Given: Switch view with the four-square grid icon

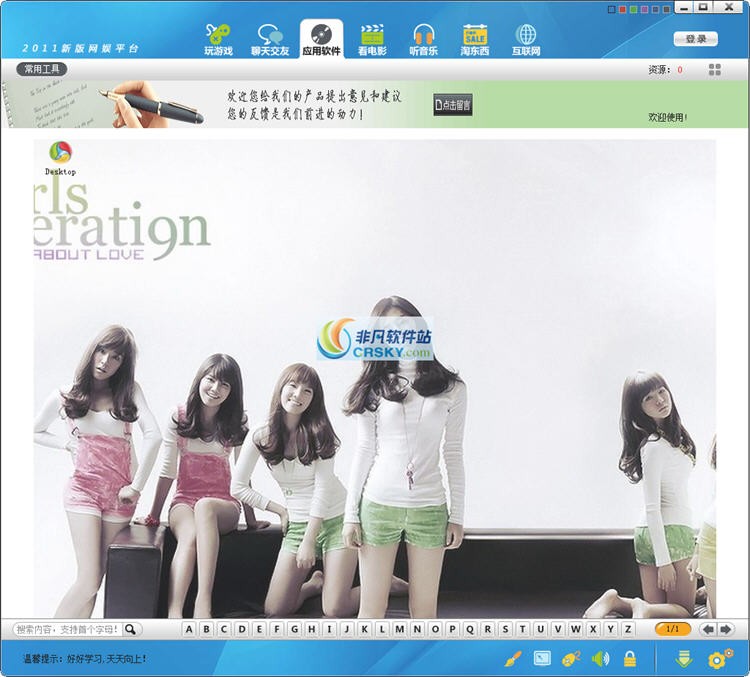Looking at the screenshot, I should click(x=715, y=70).
